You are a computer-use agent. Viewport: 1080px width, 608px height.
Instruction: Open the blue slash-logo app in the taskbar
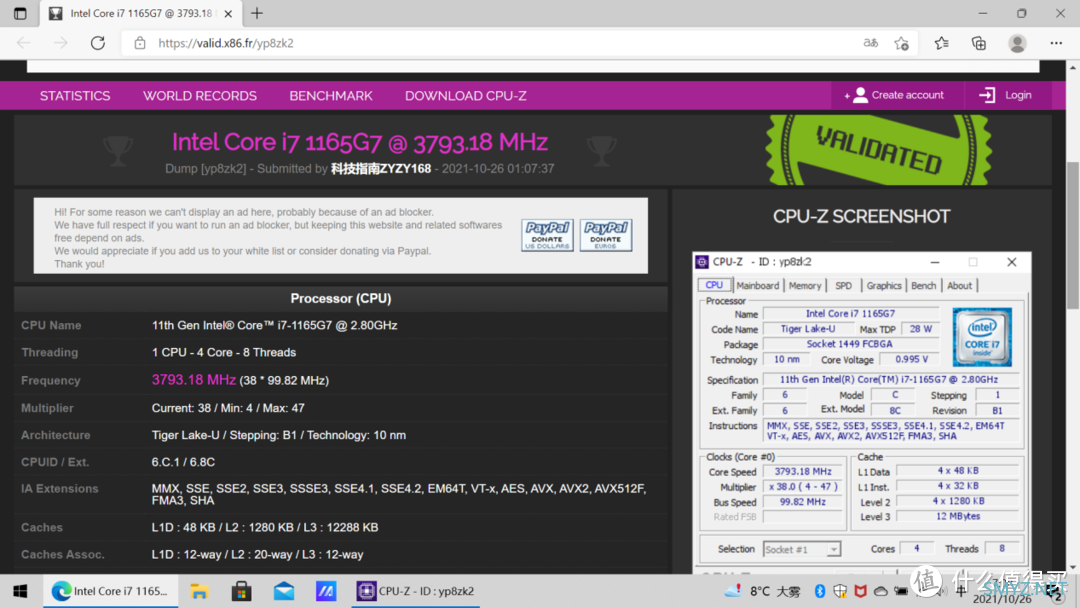click(x=326, y=591)
